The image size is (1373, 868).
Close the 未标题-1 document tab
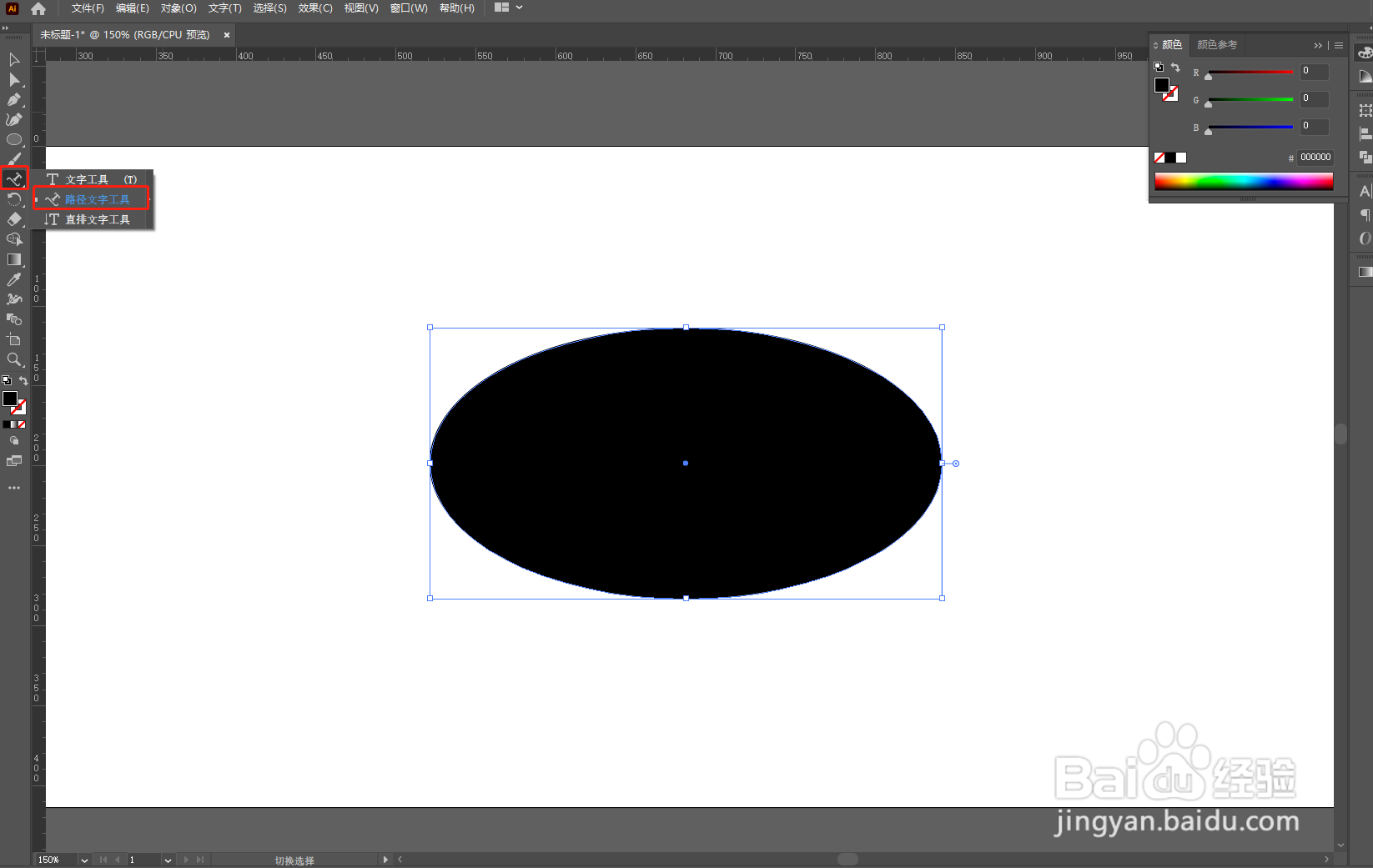tap(227, 35)
